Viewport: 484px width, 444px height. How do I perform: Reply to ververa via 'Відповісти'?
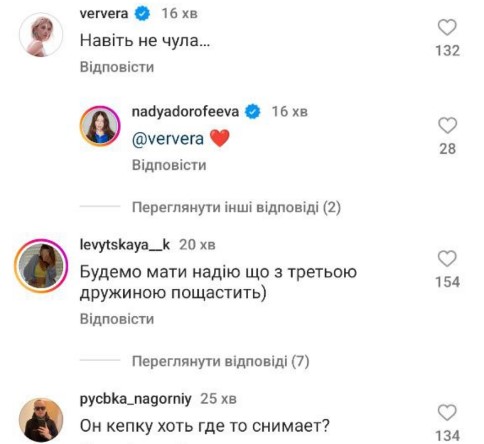[117, 67]
